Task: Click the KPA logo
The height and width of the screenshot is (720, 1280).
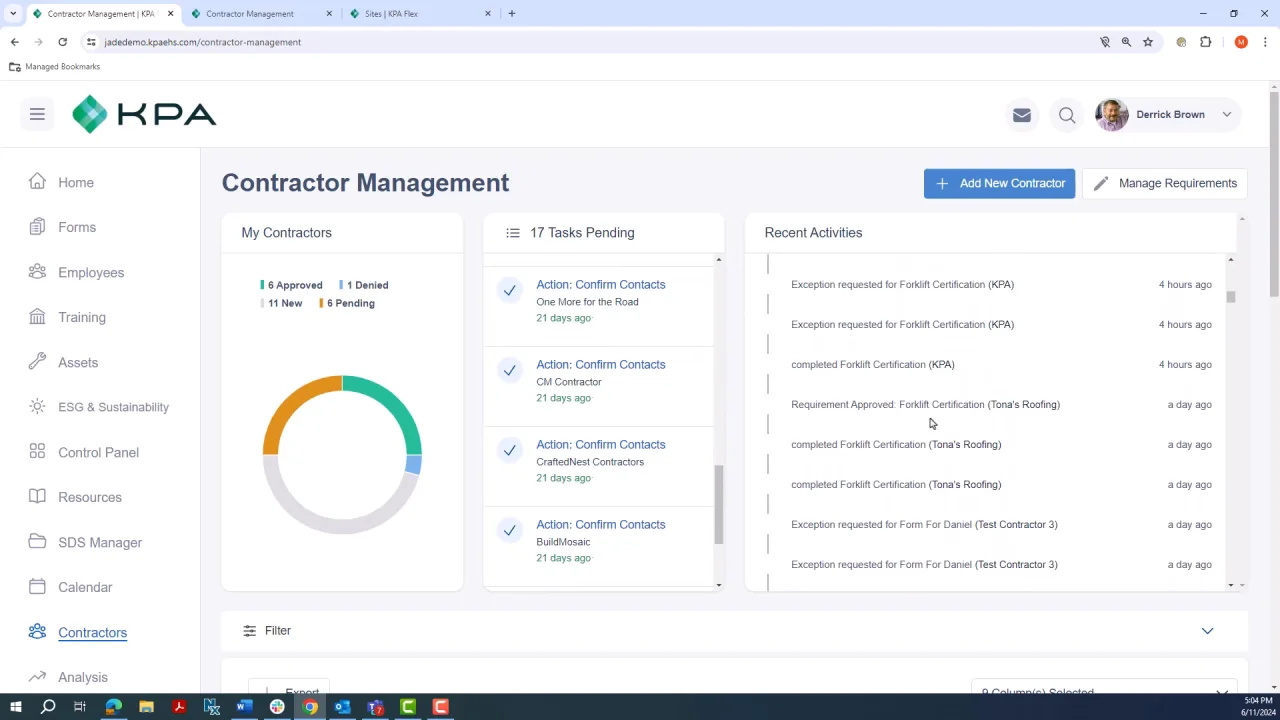Action: (144, 114)
